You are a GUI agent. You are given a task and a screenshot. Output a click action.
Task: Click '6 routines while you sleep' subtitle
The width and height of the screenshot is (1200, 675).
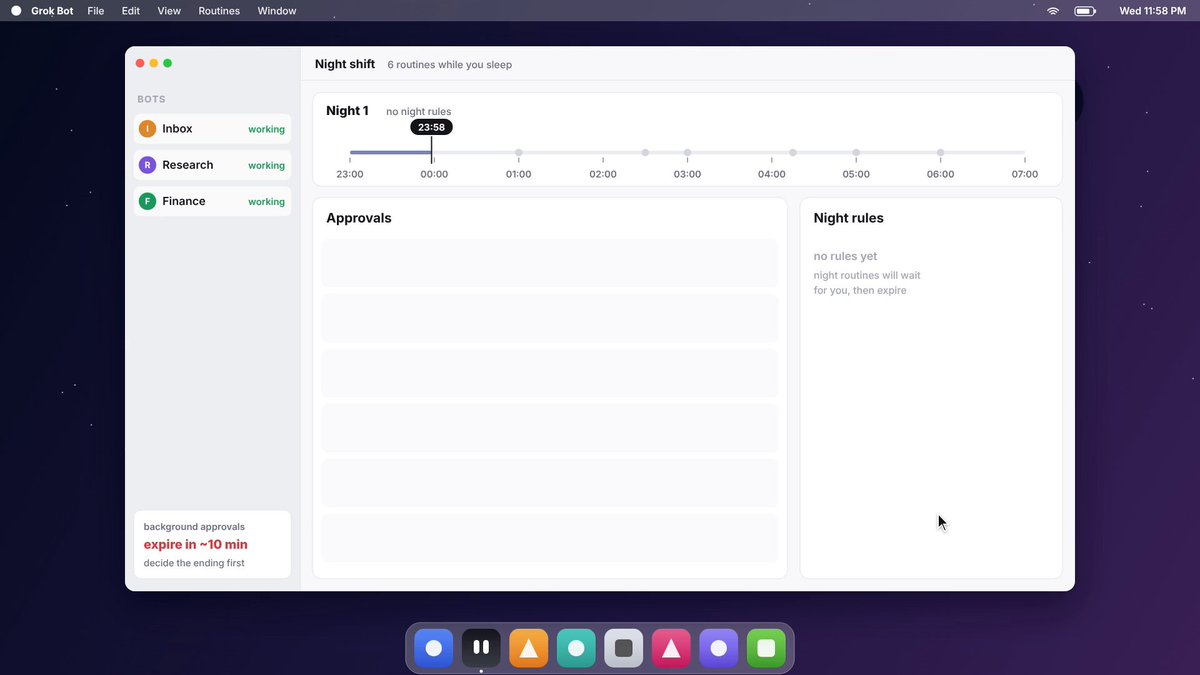pos(450,65)
